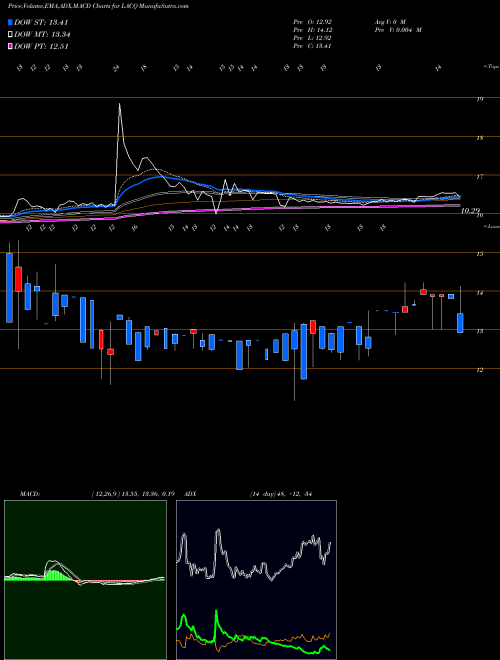Screen dimensions: 500x660
Task: Click the 14 price axis label
Action: tap(479, 293)
